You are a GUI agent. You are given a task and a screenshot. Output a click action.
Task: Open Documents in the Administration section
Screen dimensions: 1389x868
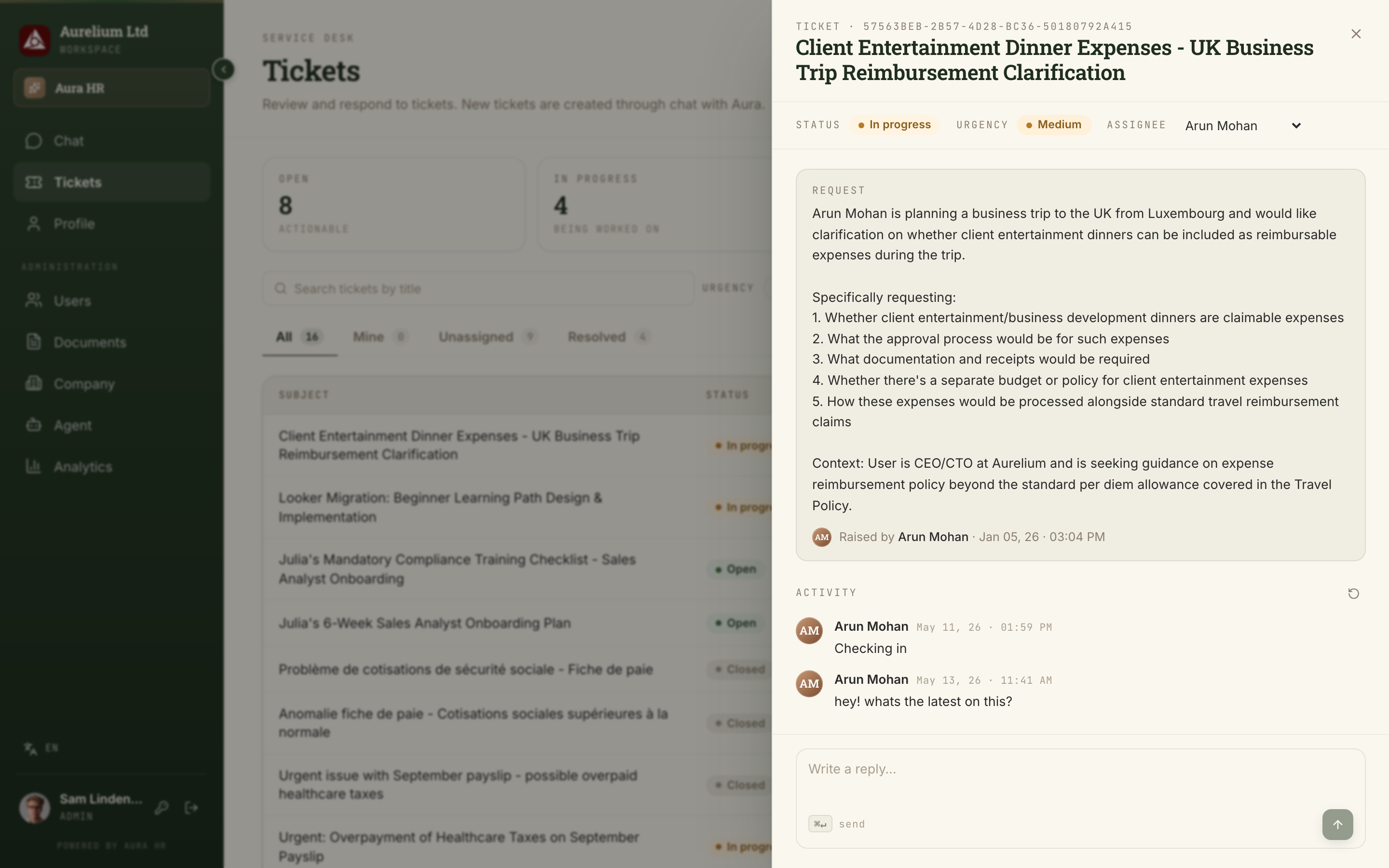(112, 342)
